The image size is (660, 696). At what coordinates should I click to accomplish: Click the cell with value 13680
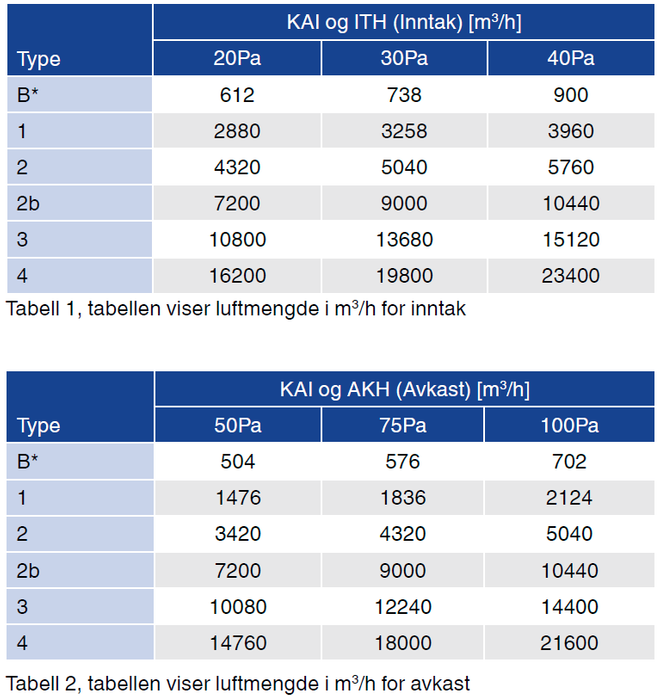point(404,240)
